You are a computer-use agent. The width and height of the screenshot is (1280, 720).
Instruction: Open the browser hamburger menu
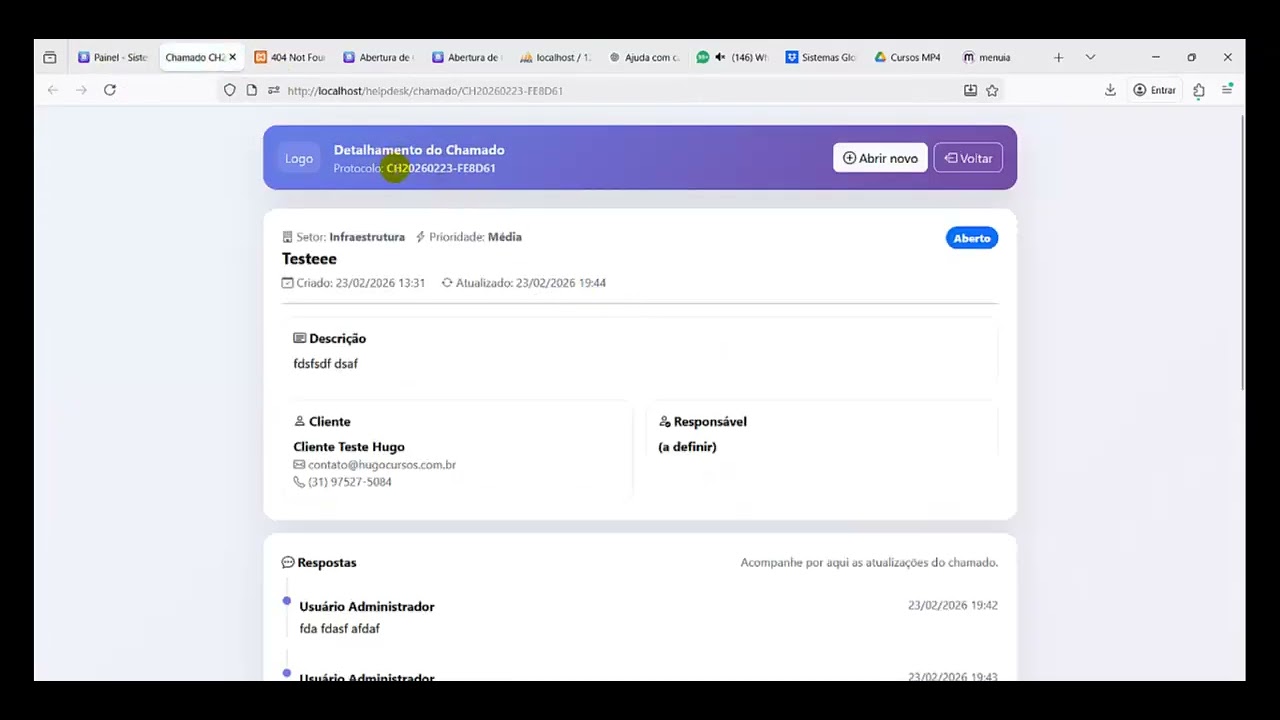point(1227,90)
